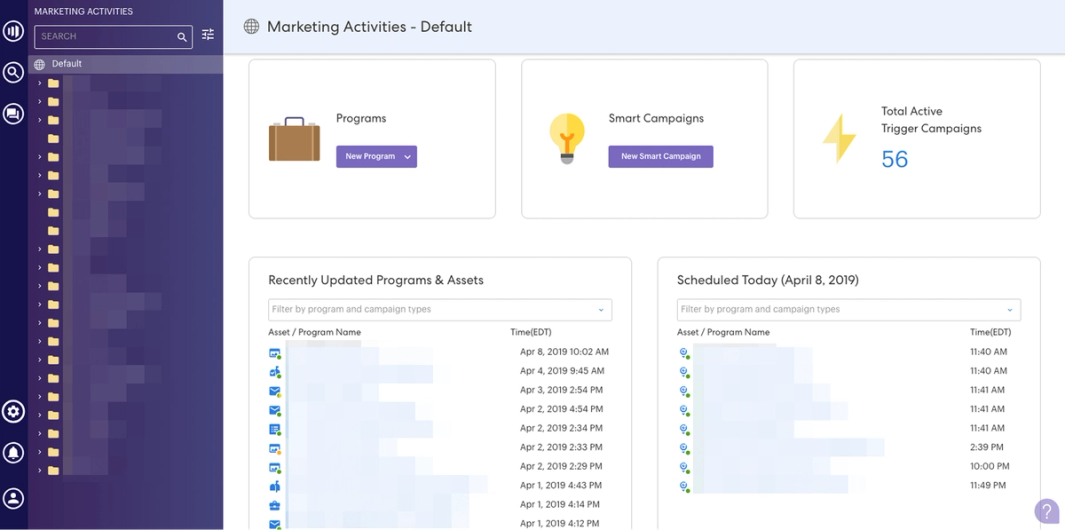This screenshot has width=1065, height=530.
Task: Click the magnifier icon inside the tree search box
Action: coord(182,37)
